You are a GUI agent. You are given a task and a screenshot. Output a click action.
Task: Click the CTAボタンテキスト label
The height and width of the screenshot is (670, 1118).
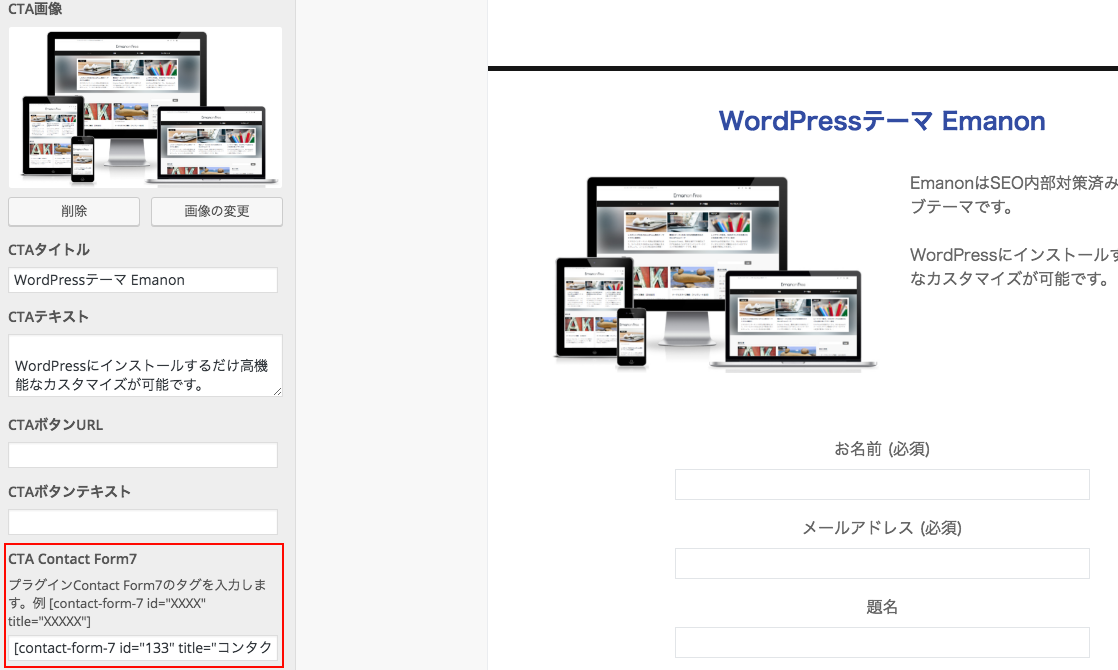(x=69, y=492)
